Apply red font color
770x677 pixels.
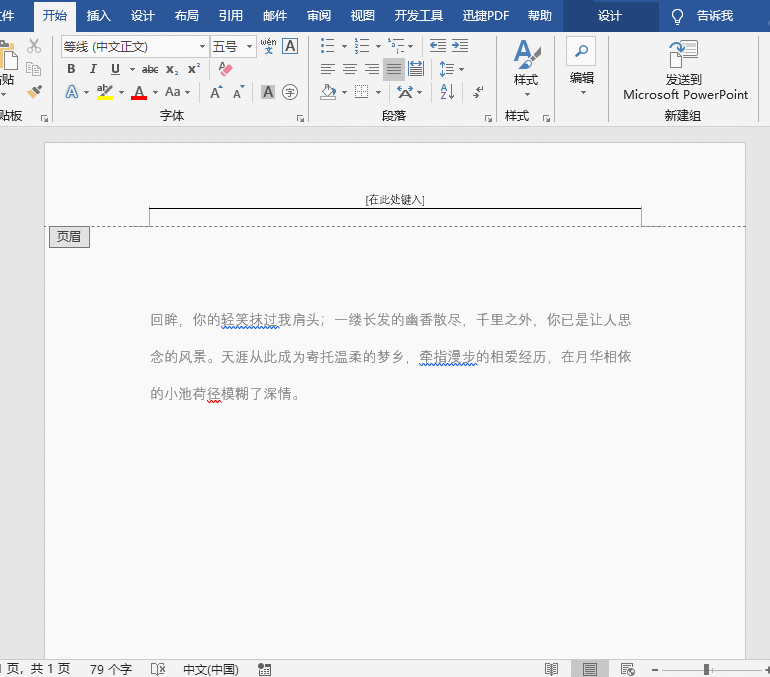(x=139, y=92)
